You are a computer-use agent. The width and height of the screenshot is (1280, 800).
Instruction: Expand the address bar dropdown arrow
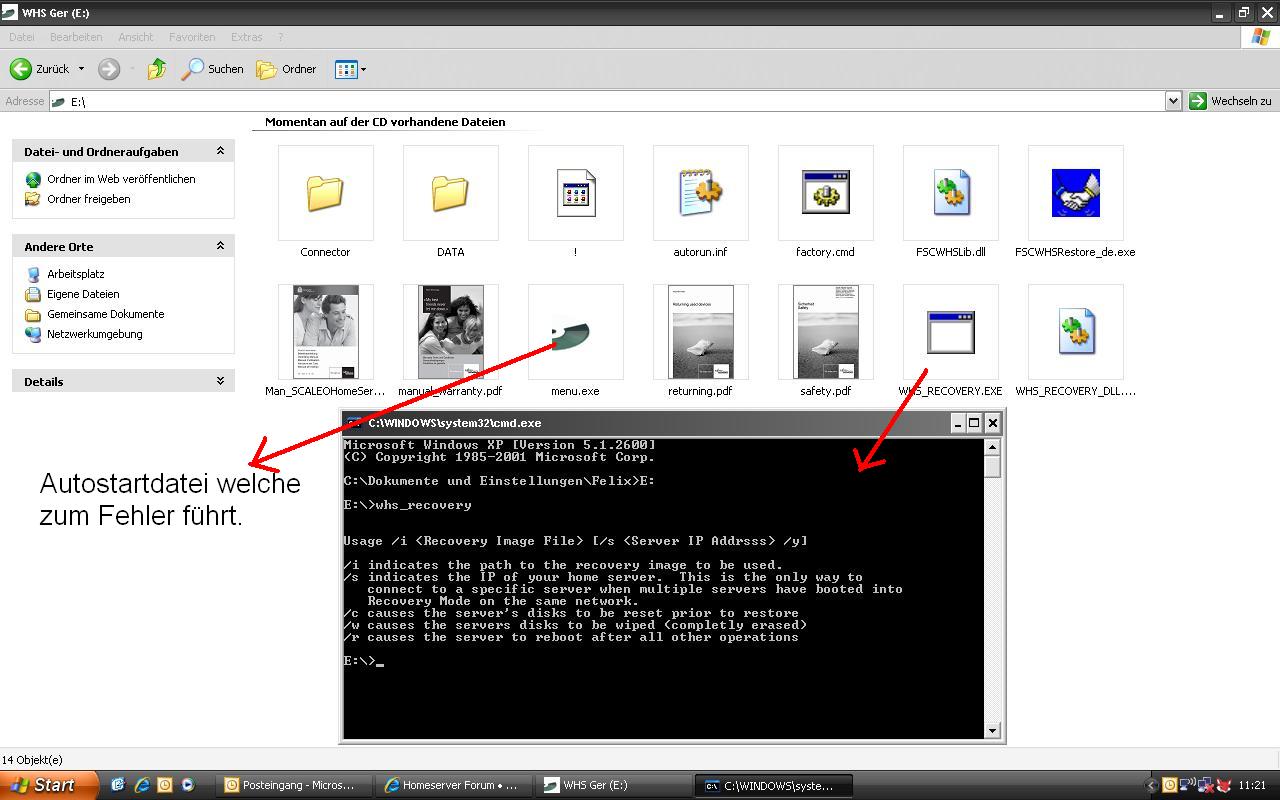(x=1174, y=101)
